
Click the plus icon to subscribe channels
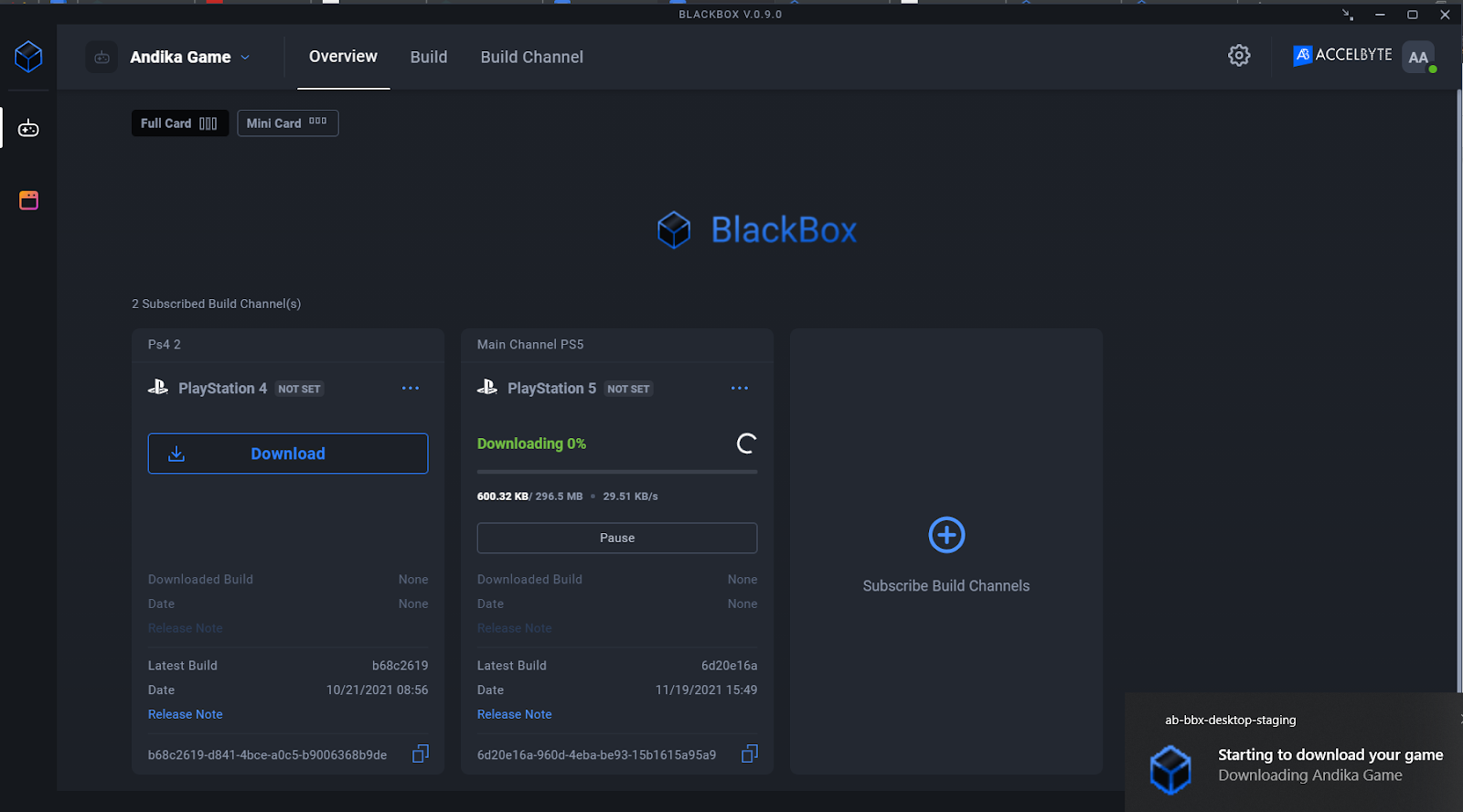click(x=946, y=535)
